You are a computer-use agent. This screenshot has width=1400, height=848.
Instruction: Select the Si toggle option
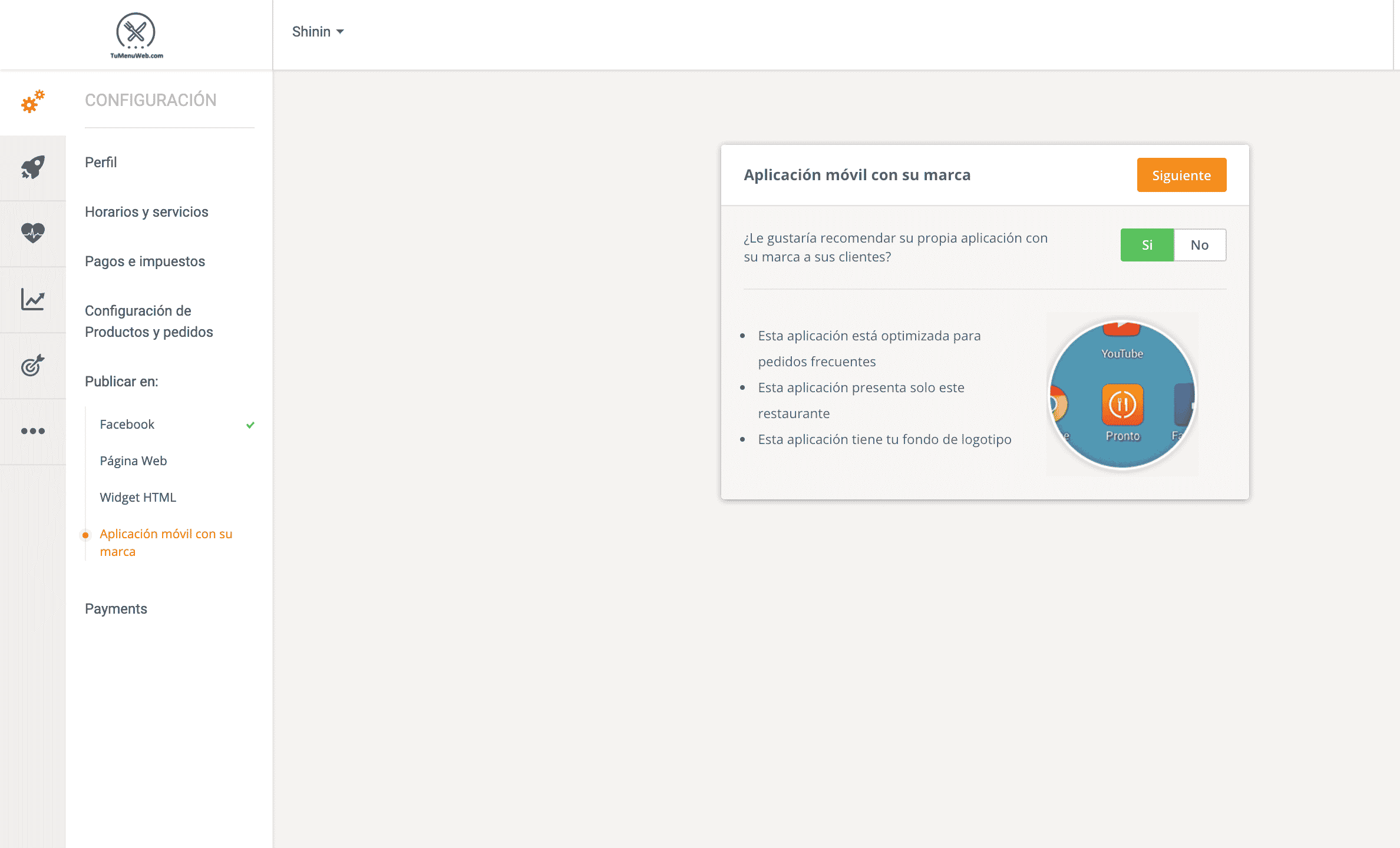point(1147,245)
